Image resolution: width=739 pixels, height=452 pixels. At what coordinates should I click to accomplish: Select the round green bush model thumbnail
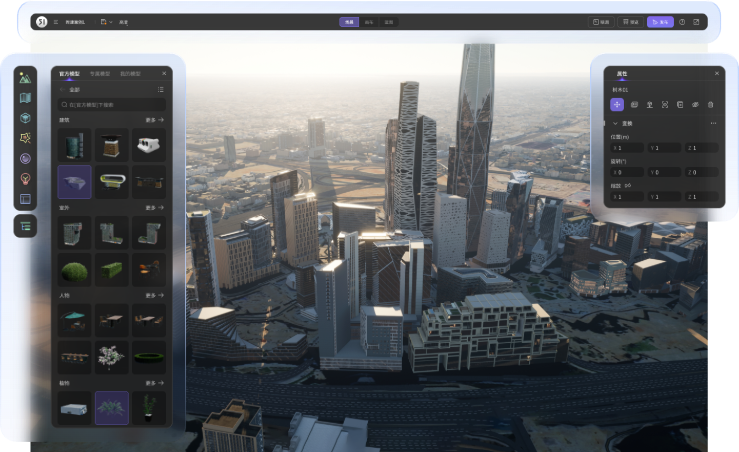click(x=73, y=269)
